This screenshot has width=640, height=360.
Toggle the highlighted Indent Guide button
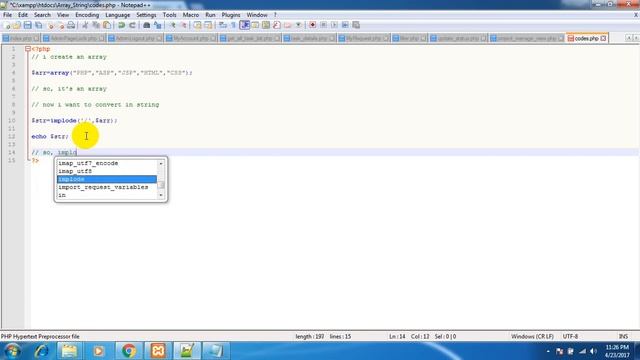[244, 25]
